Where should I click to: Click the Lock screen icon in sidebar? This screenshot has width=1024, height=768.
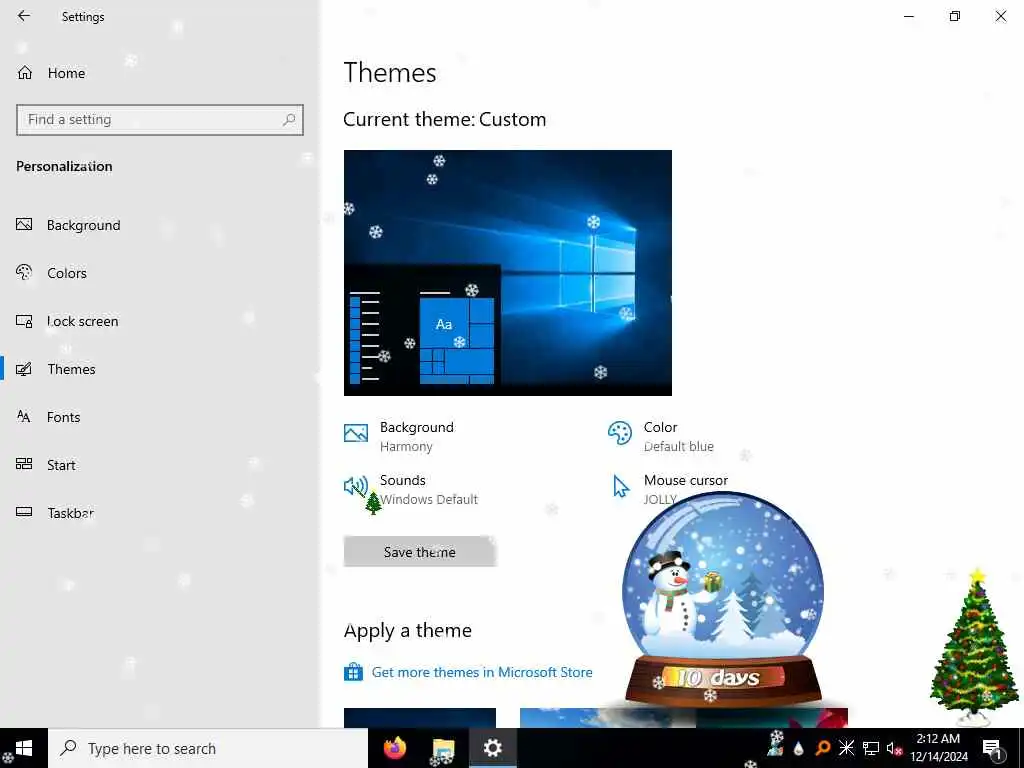[x=24, y=321]
